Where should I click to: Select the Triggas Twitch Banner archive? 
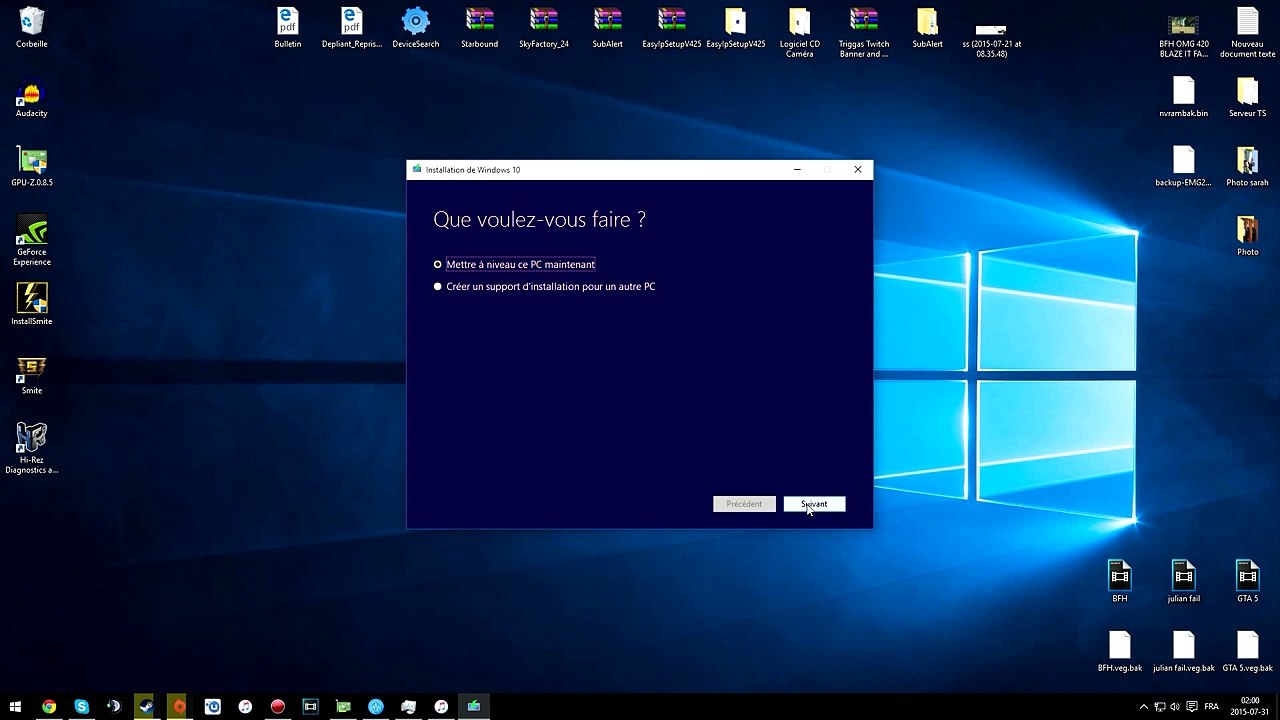[x=864, y=32]
